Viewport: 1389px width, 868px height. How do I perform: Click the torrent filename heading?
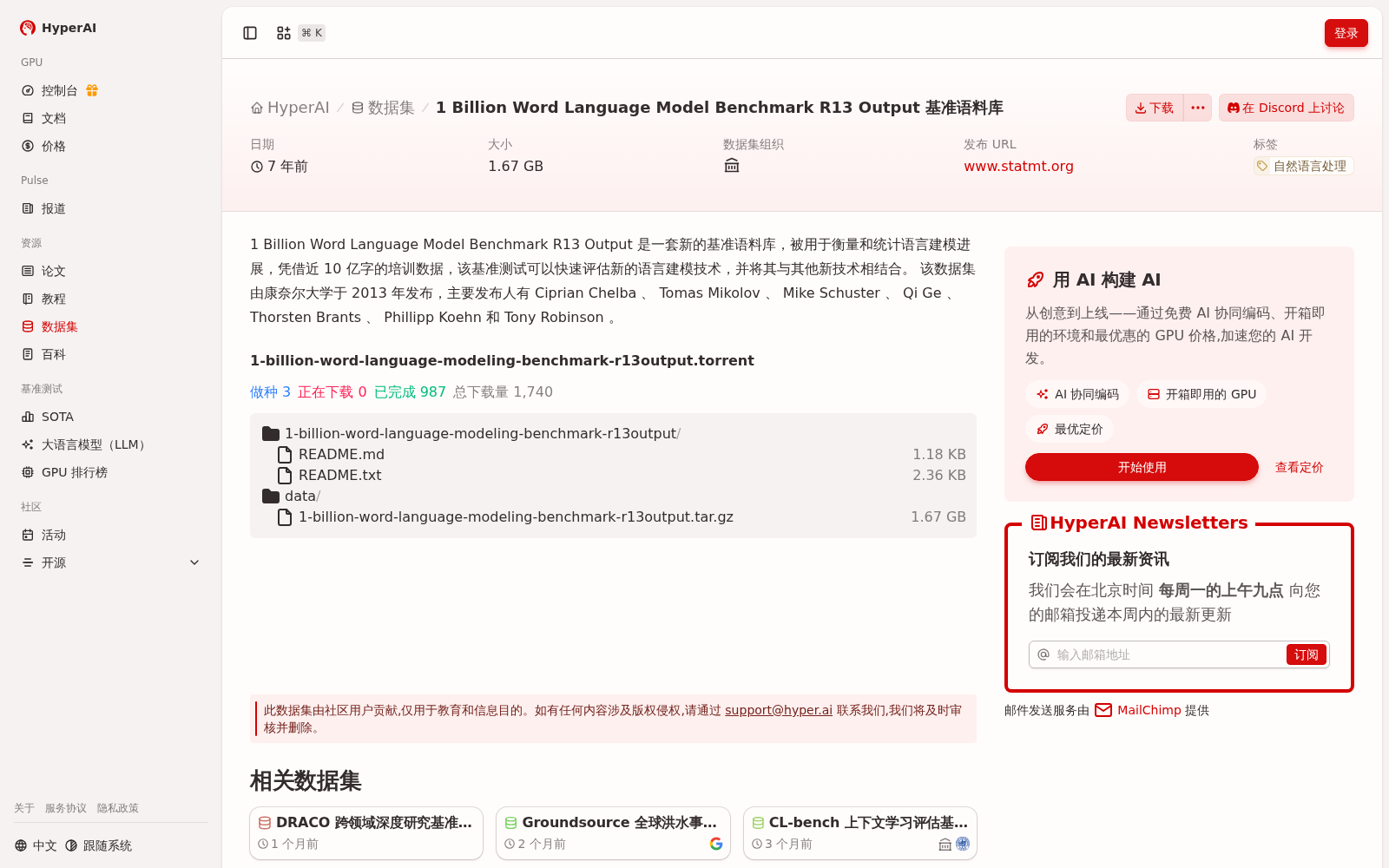tap(502, 360)
